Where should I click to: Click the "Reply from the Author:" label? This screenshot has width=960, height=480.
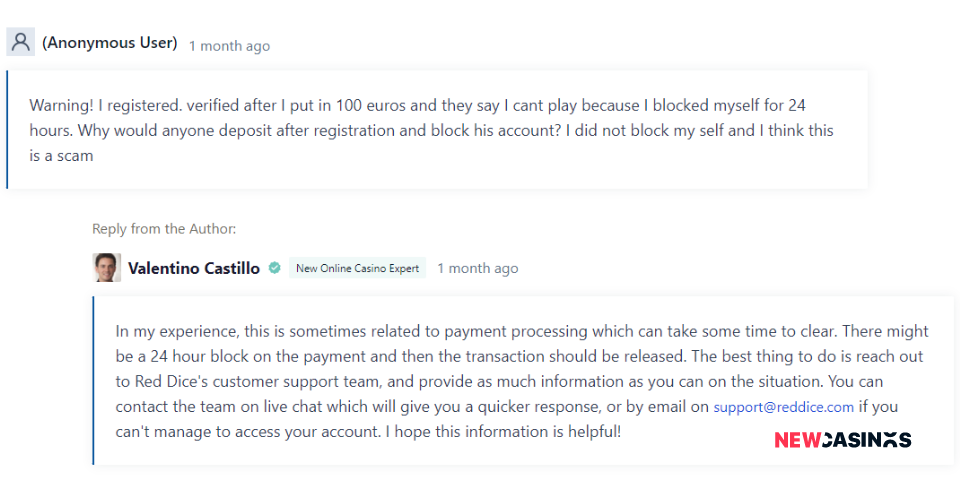[x=164, y=229]
